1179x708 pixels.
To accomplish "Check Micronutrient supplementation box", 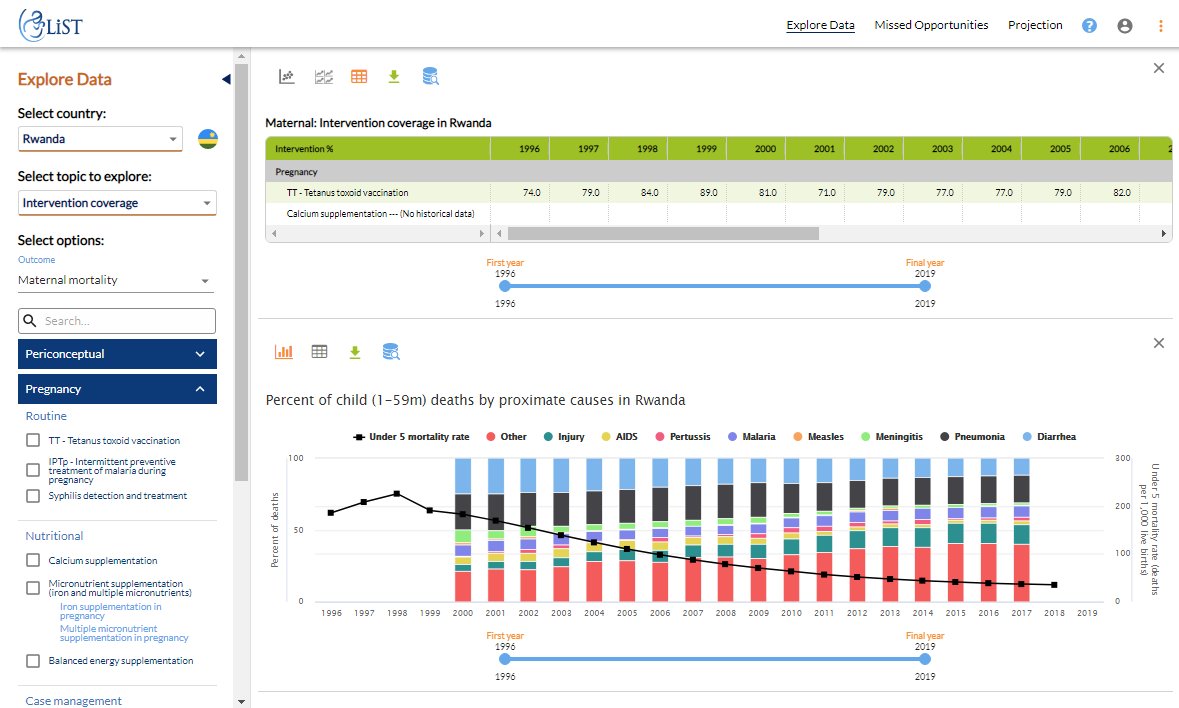I will (33, 588).
